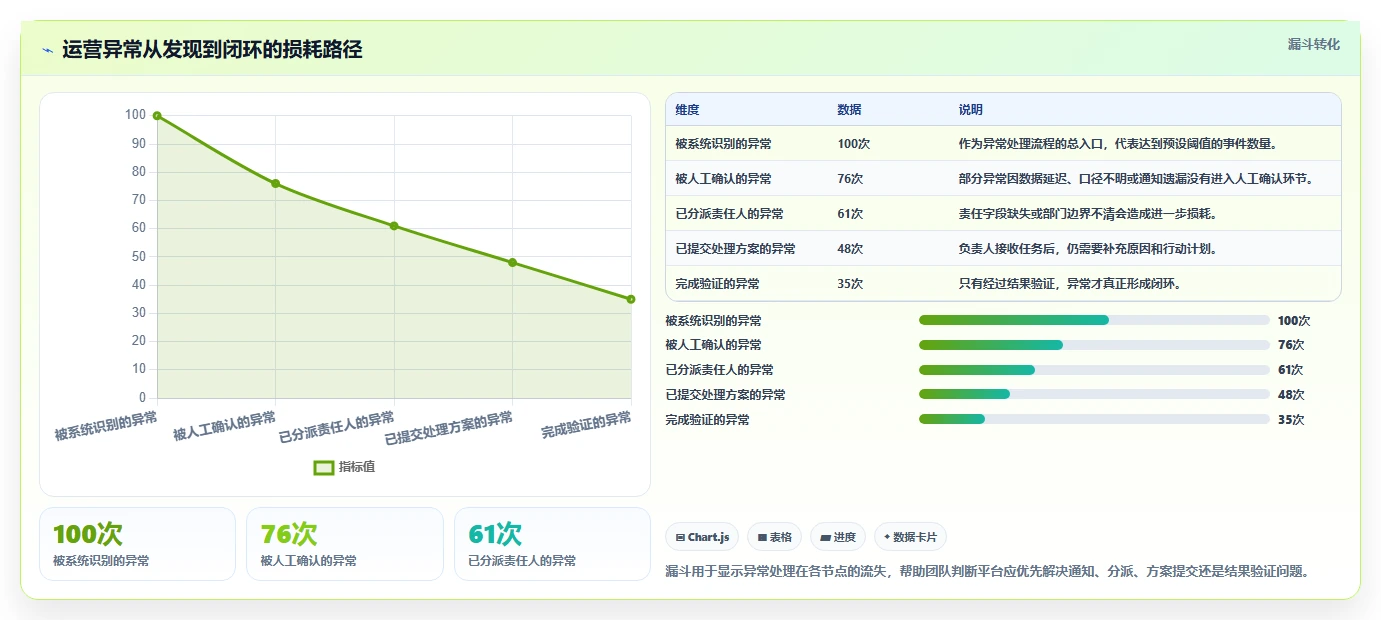The height and width of the screenshot is (620, 1381).
Task: Select the 数据卡片 chip
Action: click(910, 537)
